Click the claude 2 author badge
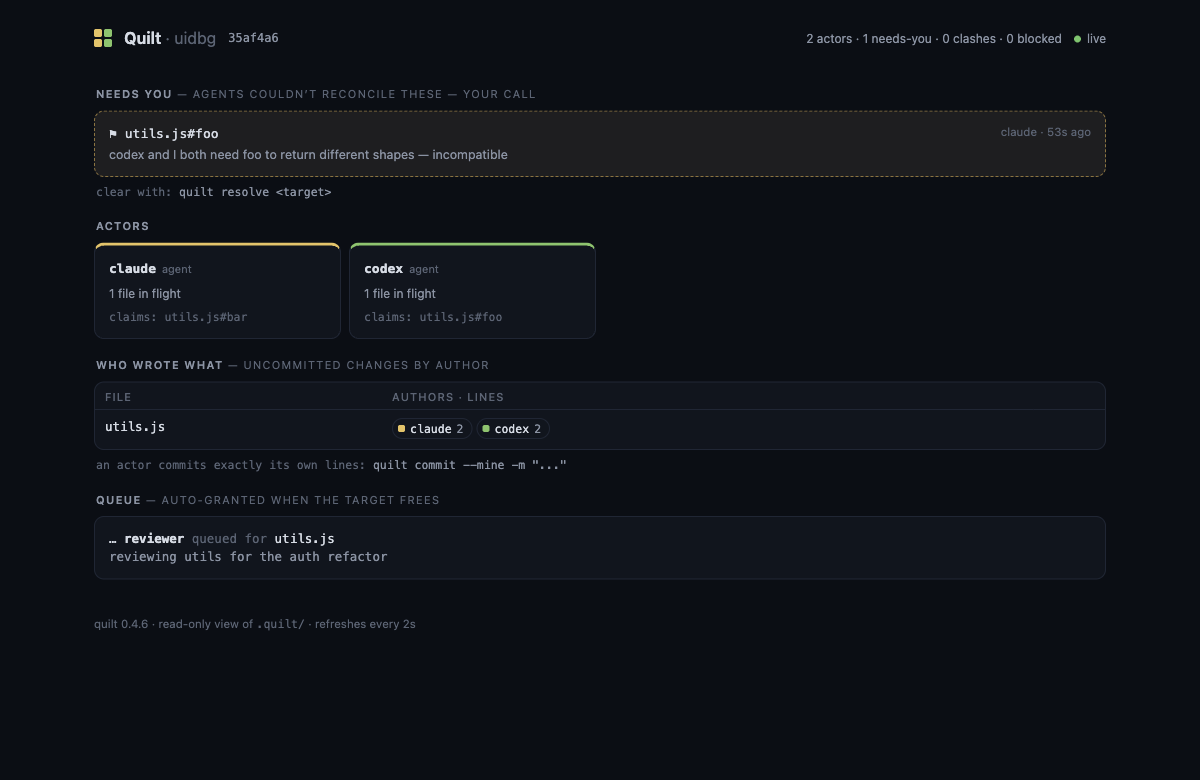This screenshot has width=1200, height=780. point(431,429)
